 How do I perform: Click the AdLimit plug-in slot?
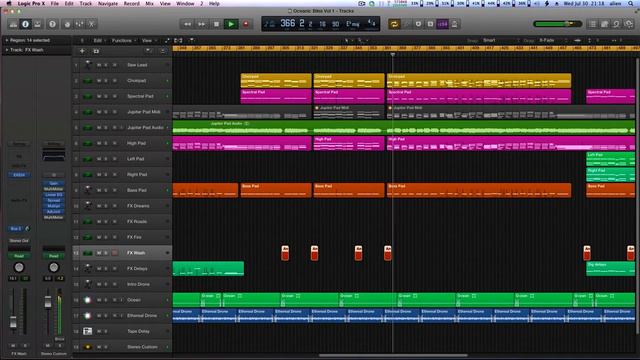pos(53,212)
